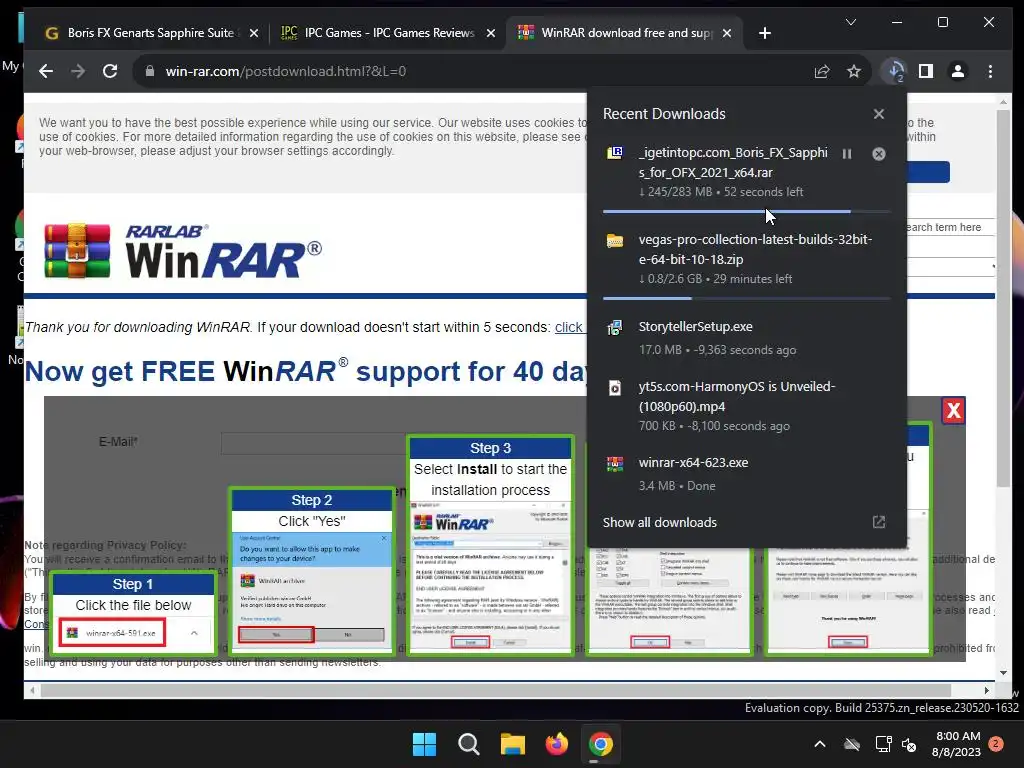Select the WinRAR download free tab

tap(625, 33)
